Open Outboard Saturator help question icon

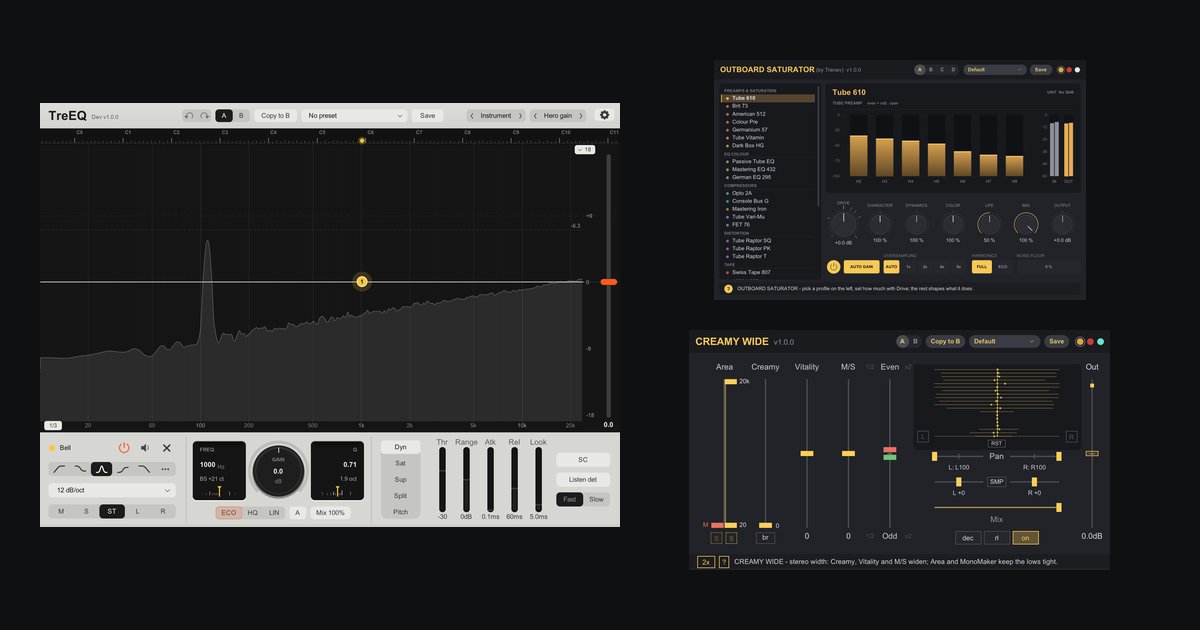click(727, 289)
